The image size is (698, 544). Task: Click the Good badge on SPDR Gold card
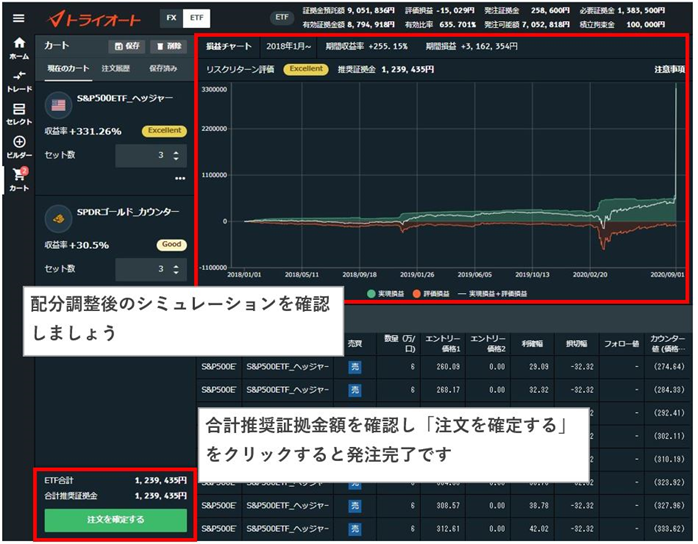(x=171, y=244)
